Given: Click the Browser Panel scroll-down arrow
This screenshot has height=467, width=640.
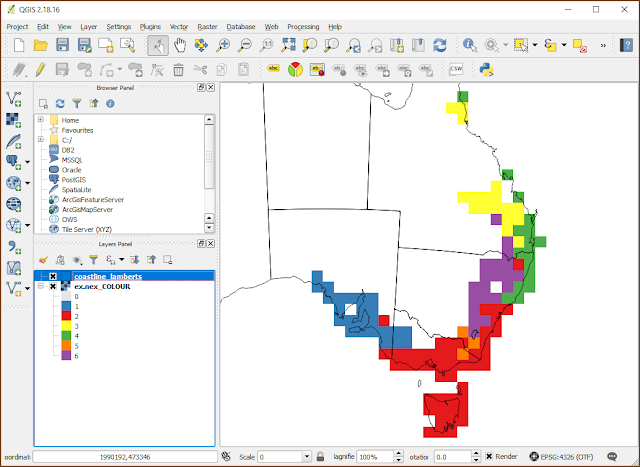Looking at the screenshot, I should point(209,227).
